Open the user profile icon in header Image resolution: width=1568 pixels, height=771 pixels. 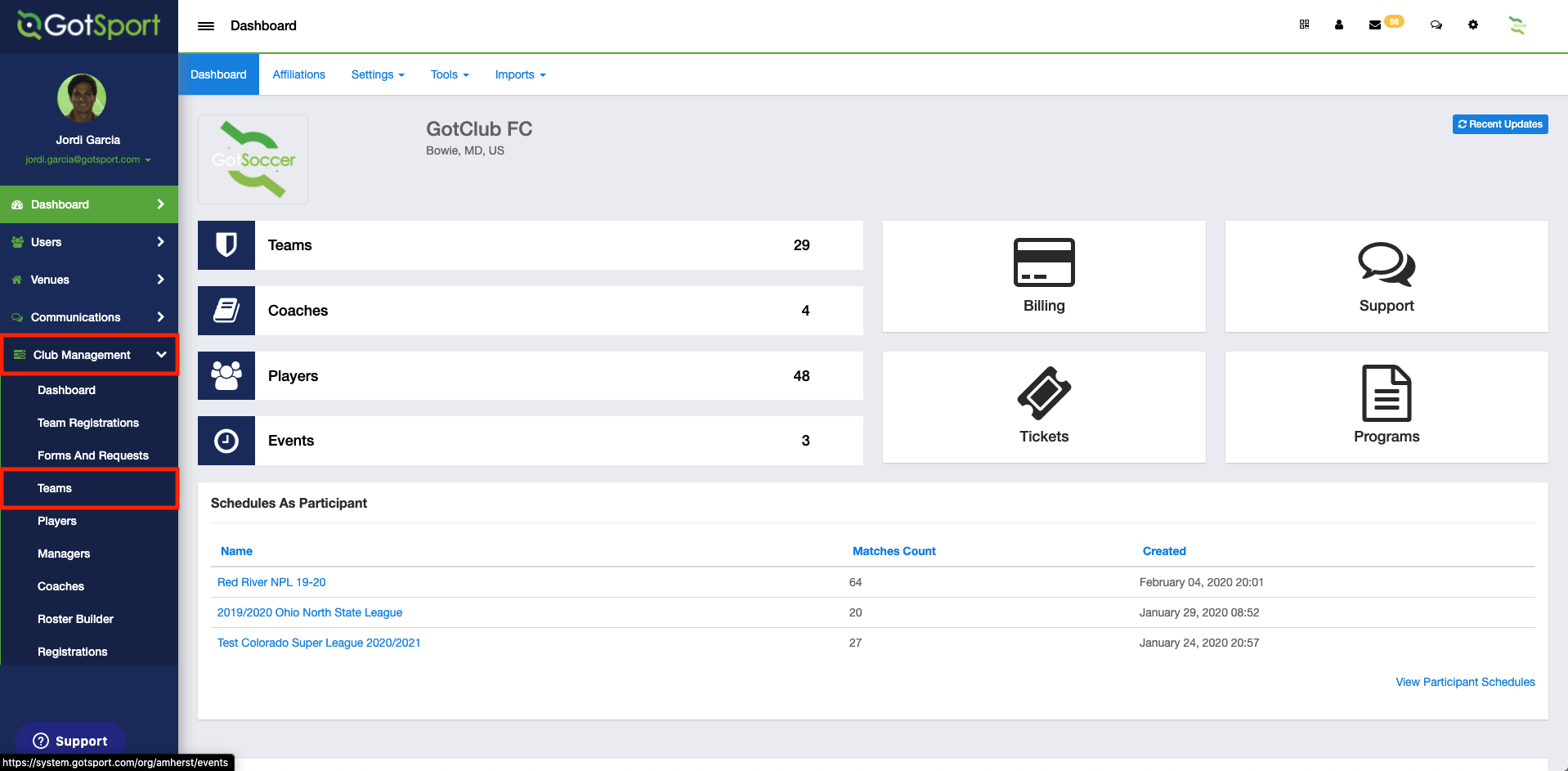1338,25
